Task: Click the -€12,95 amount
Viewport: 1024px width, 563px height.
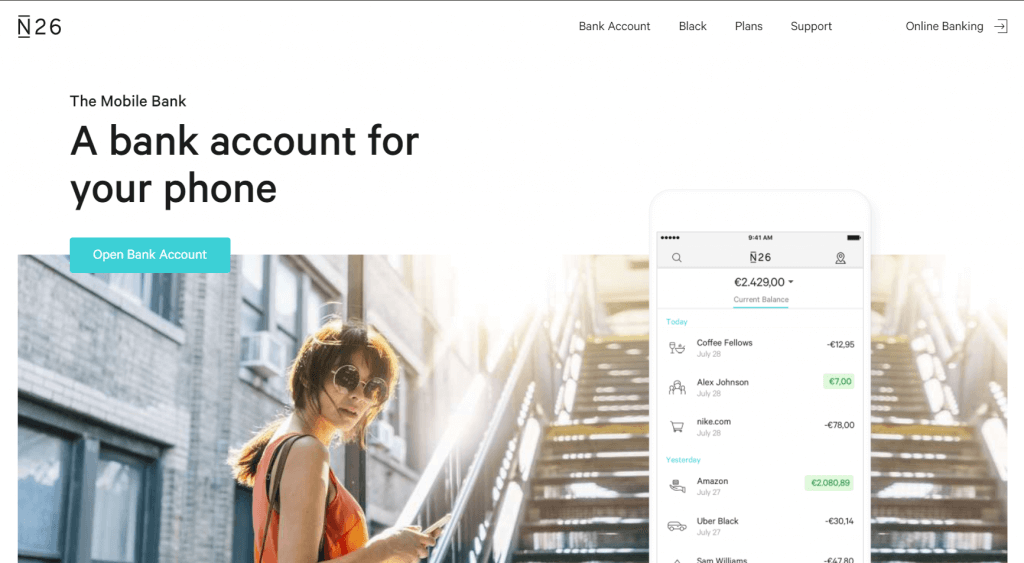Action: (840, 344)
